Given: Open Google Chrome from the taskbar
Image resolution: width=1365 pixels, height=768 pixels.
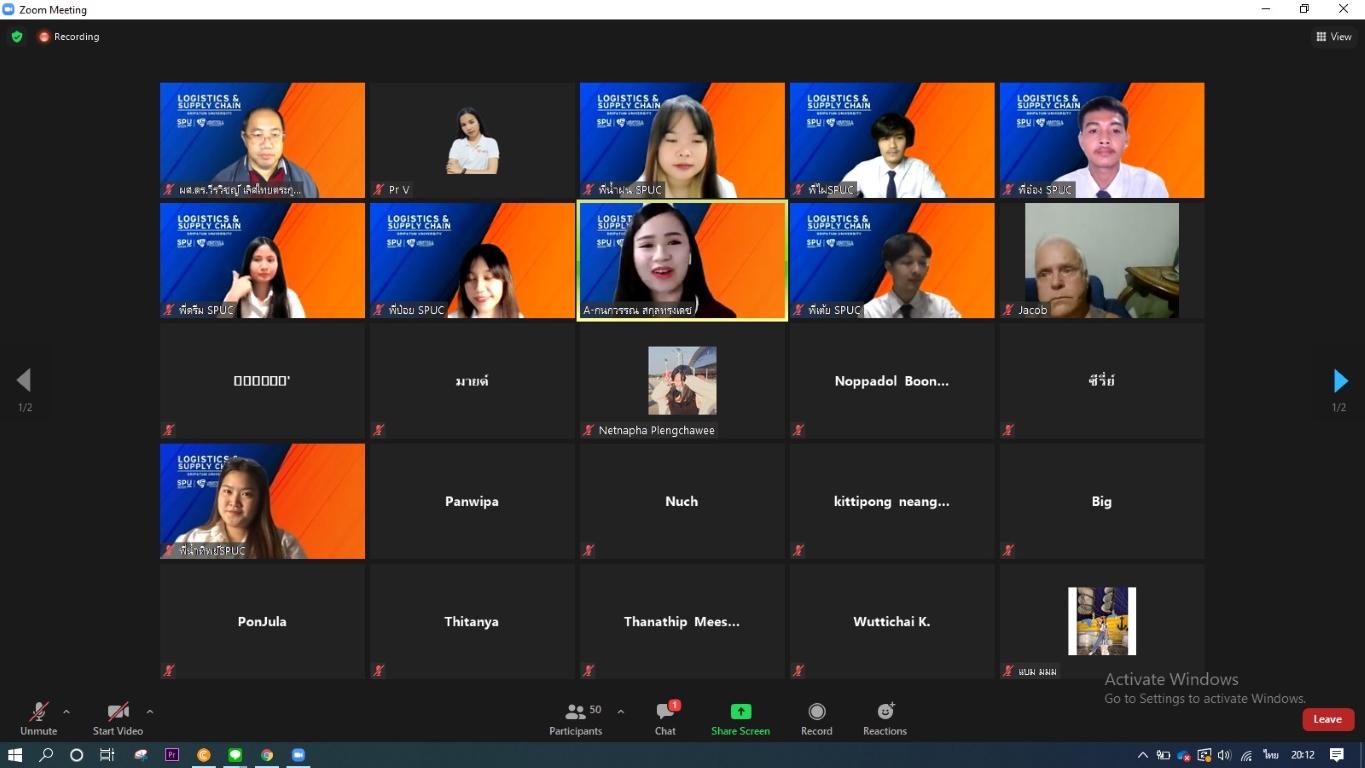Looking at the screenshot, I should click(267, 755).
